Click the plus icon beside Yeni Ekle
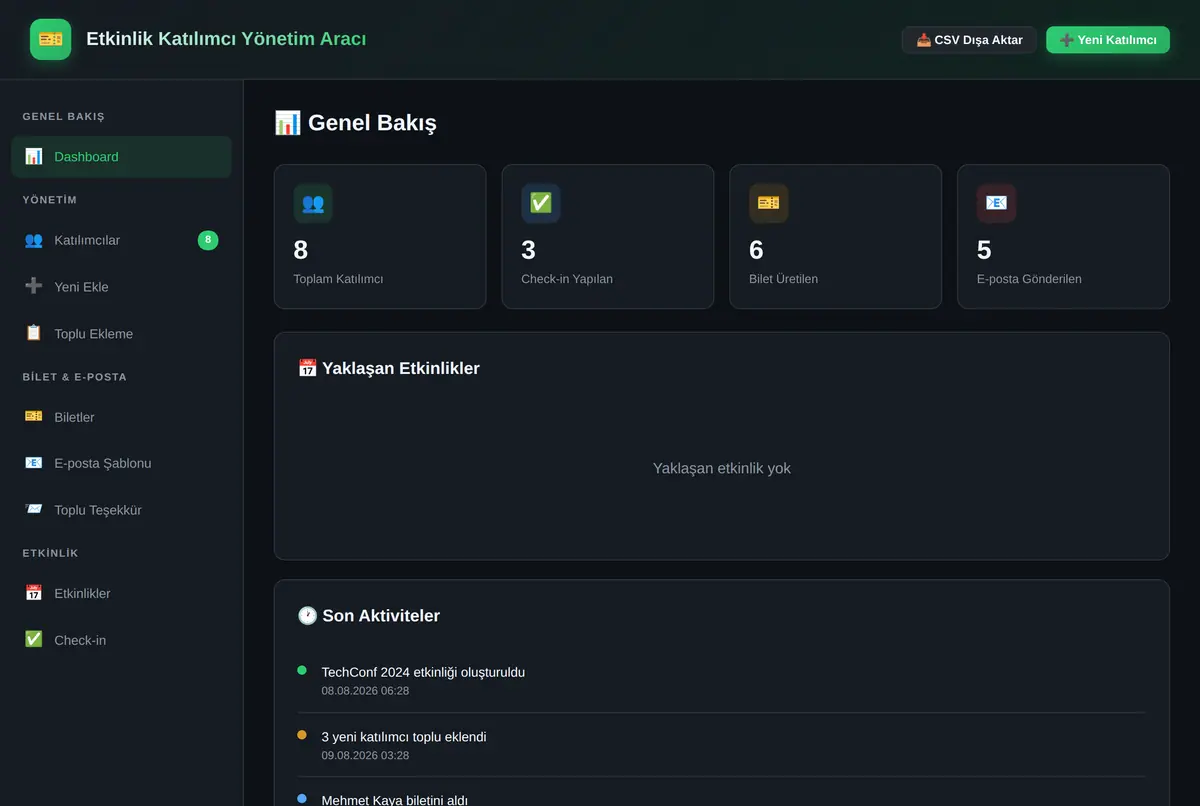Screen dimensions: 1200x806 point(34,287)
